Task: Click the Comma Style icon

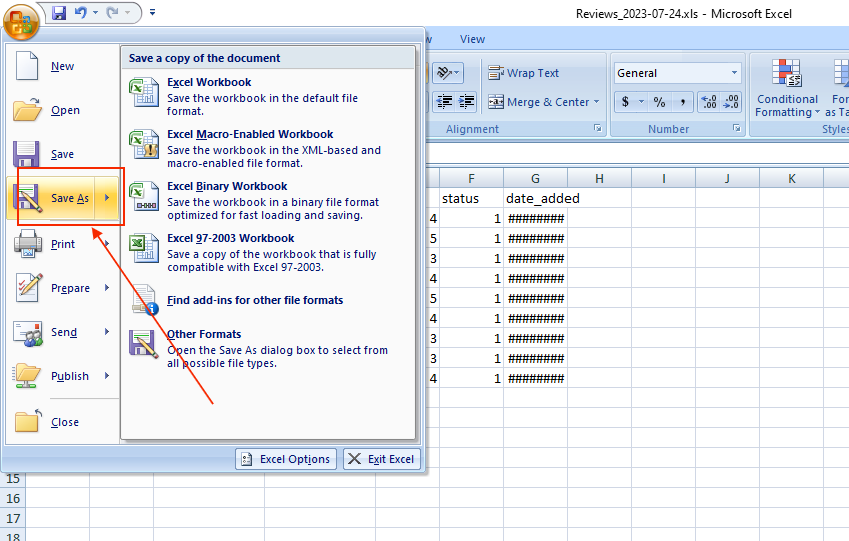Action: [x=683, y=102]
